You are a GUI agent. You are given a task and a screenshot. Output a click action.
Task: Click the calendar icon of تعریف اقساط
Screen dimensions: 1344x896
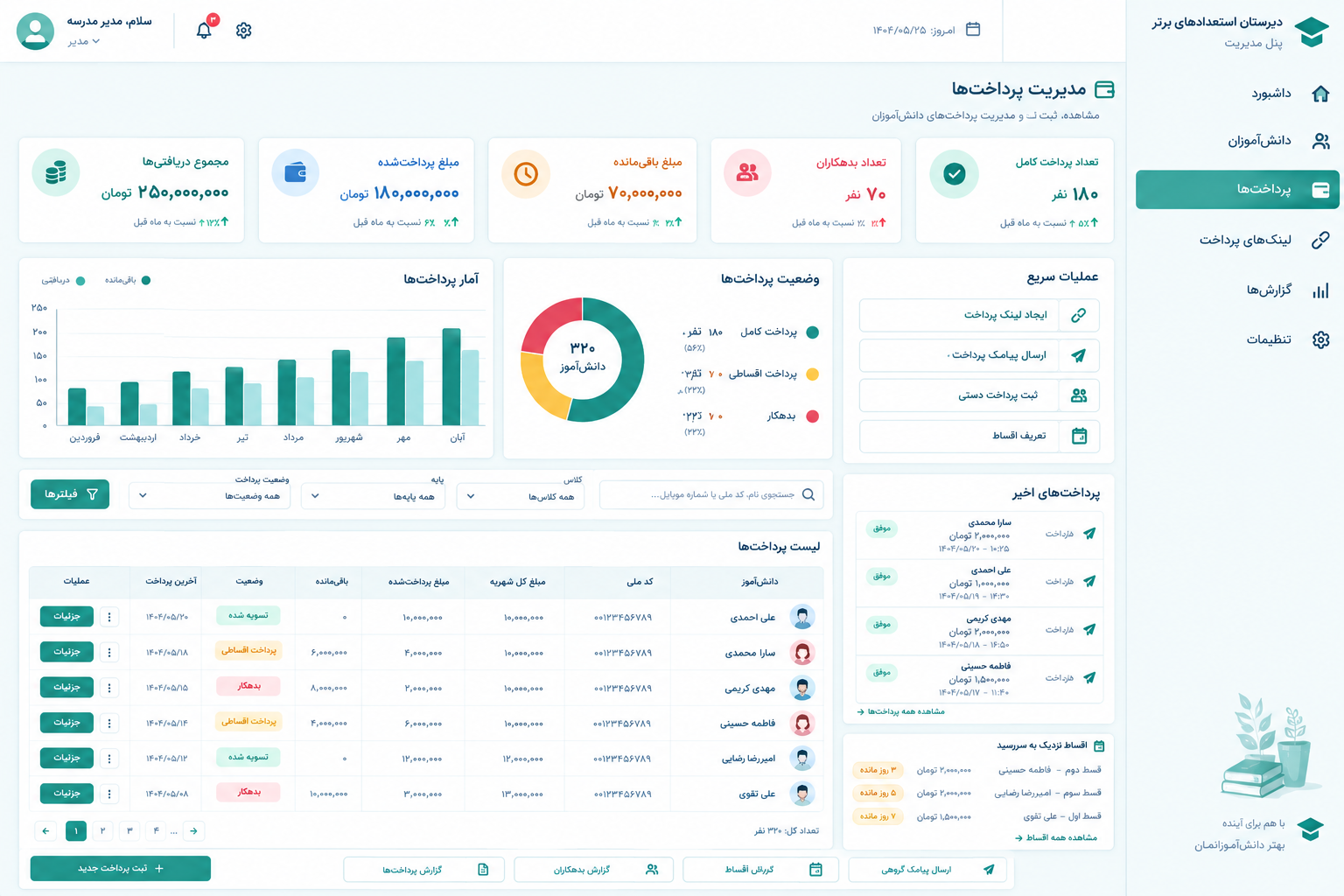pyautogui.click(x=1079, y=436)
